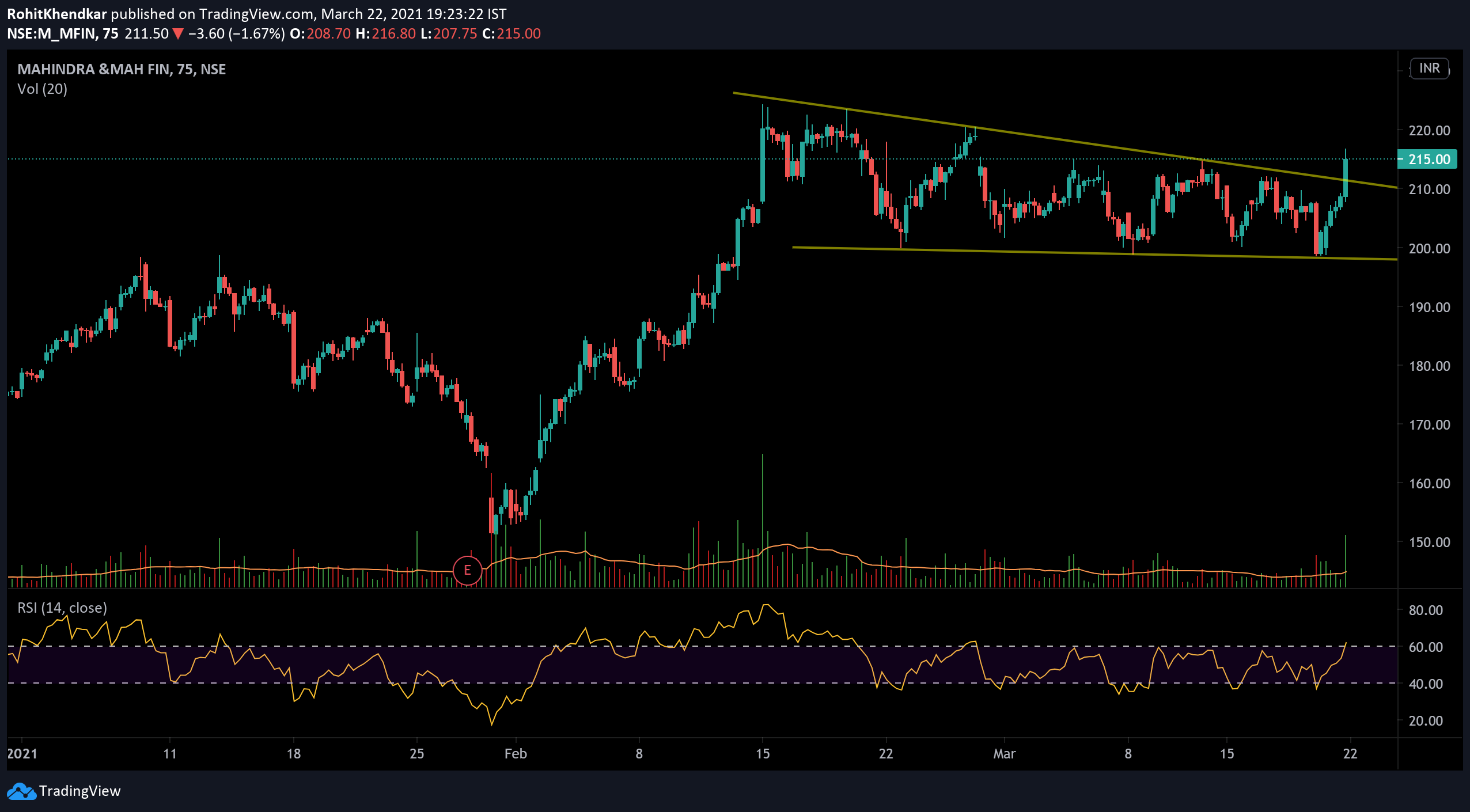The image size is (1470, 812).
Task: Click the 220.00 price axis label
Action: 1429,131
